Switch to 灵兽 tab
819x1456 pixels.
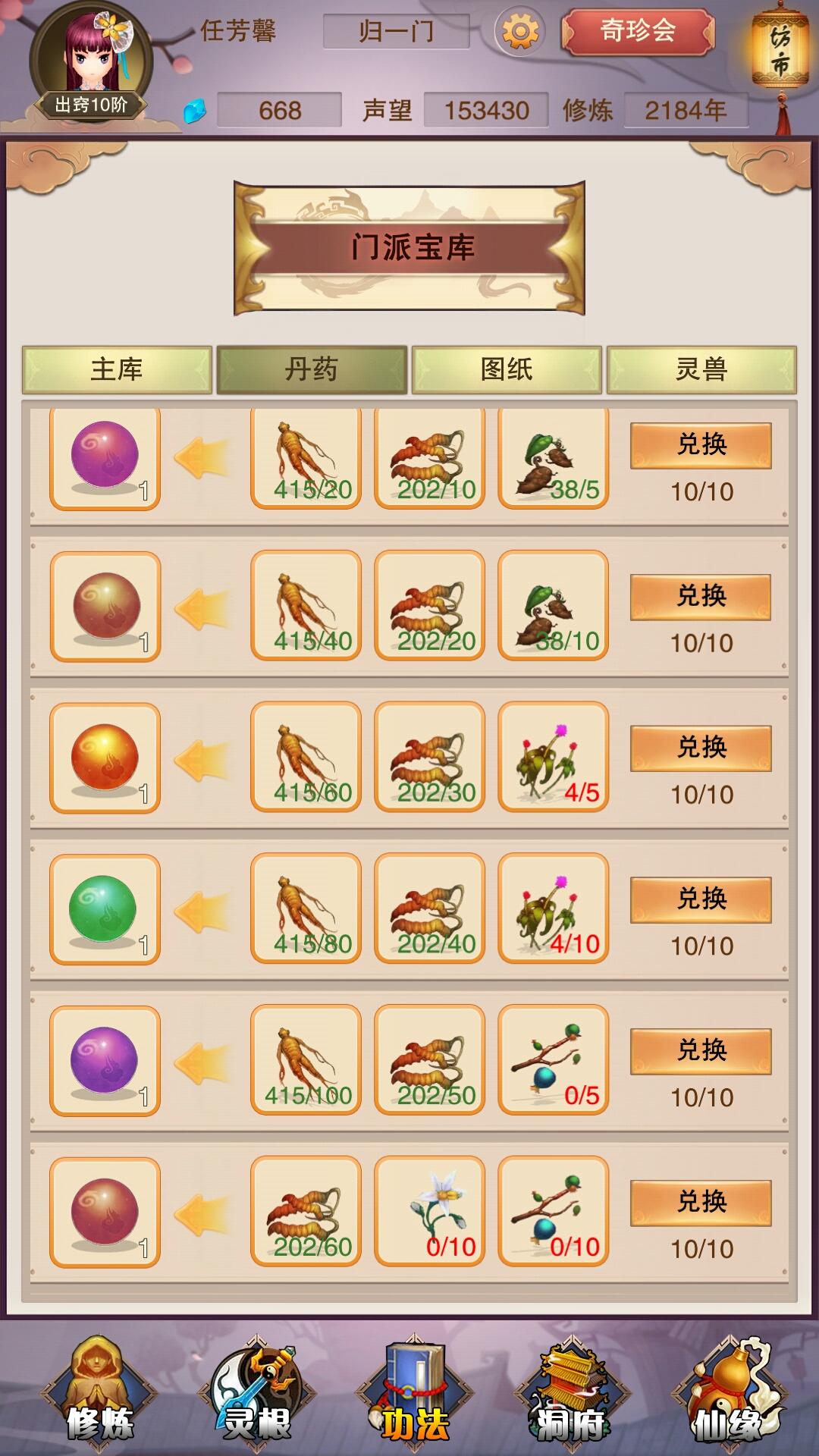[701, 369]
